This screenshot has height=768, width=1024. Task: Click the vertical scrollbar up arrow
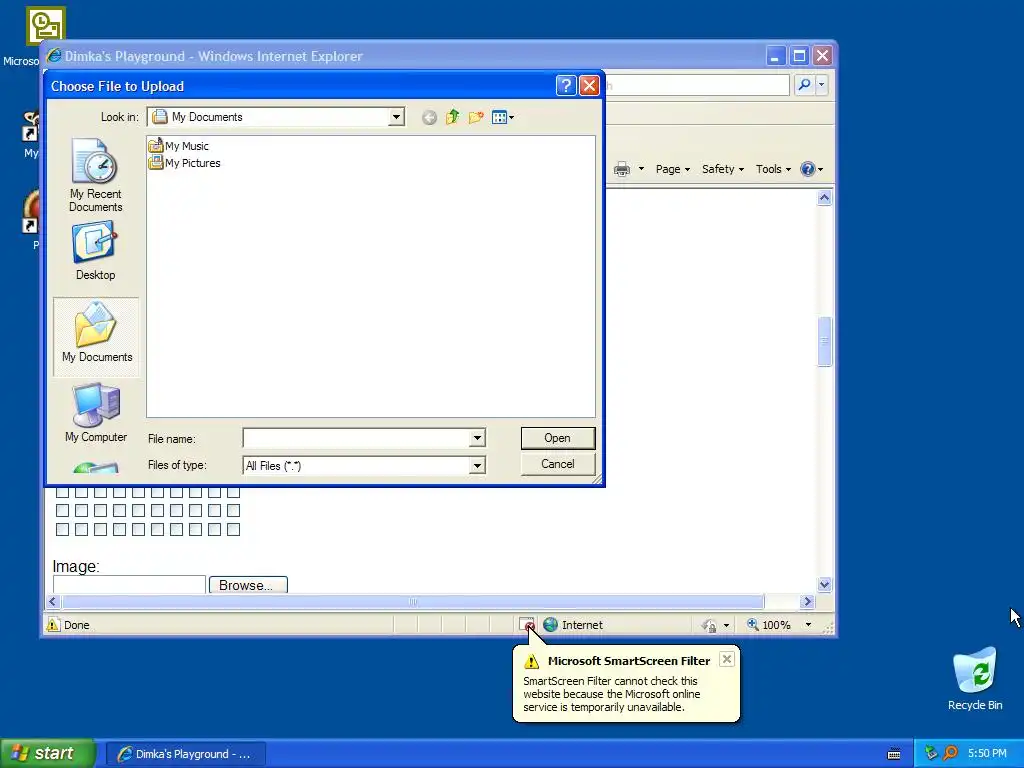[824, 198]
